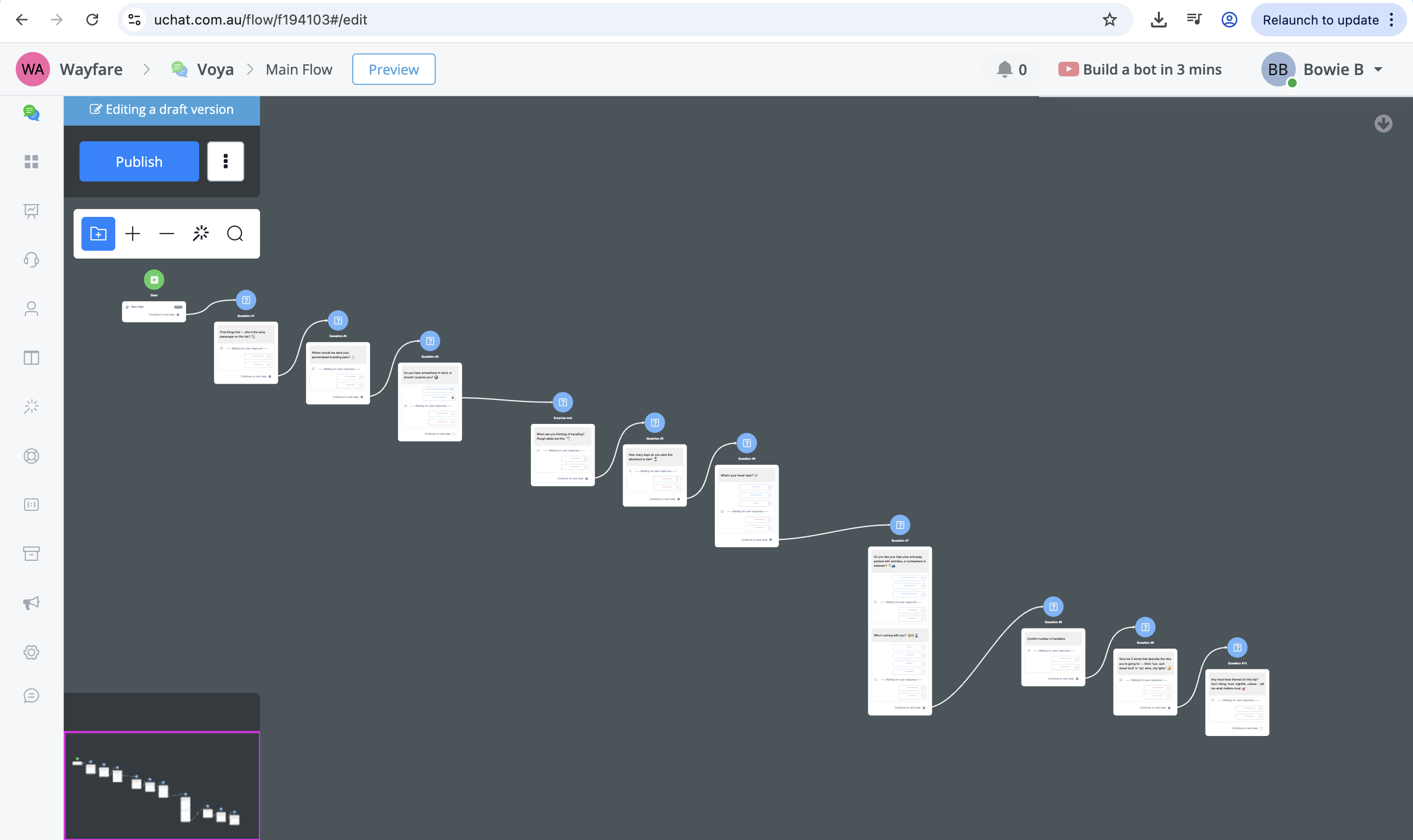Click 'Where should we send your personalised boarding pass' card

click(338, 373)
